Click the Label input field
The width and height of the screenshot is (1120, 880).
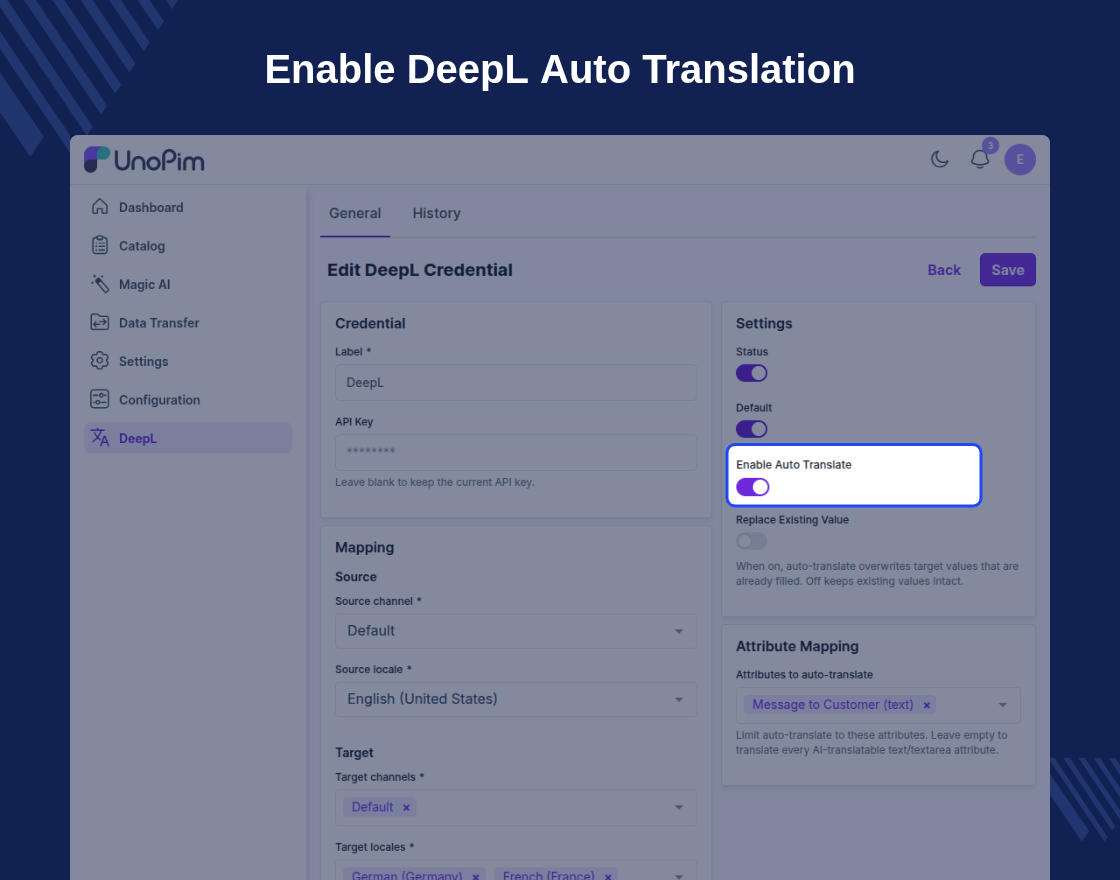(516, 383)
